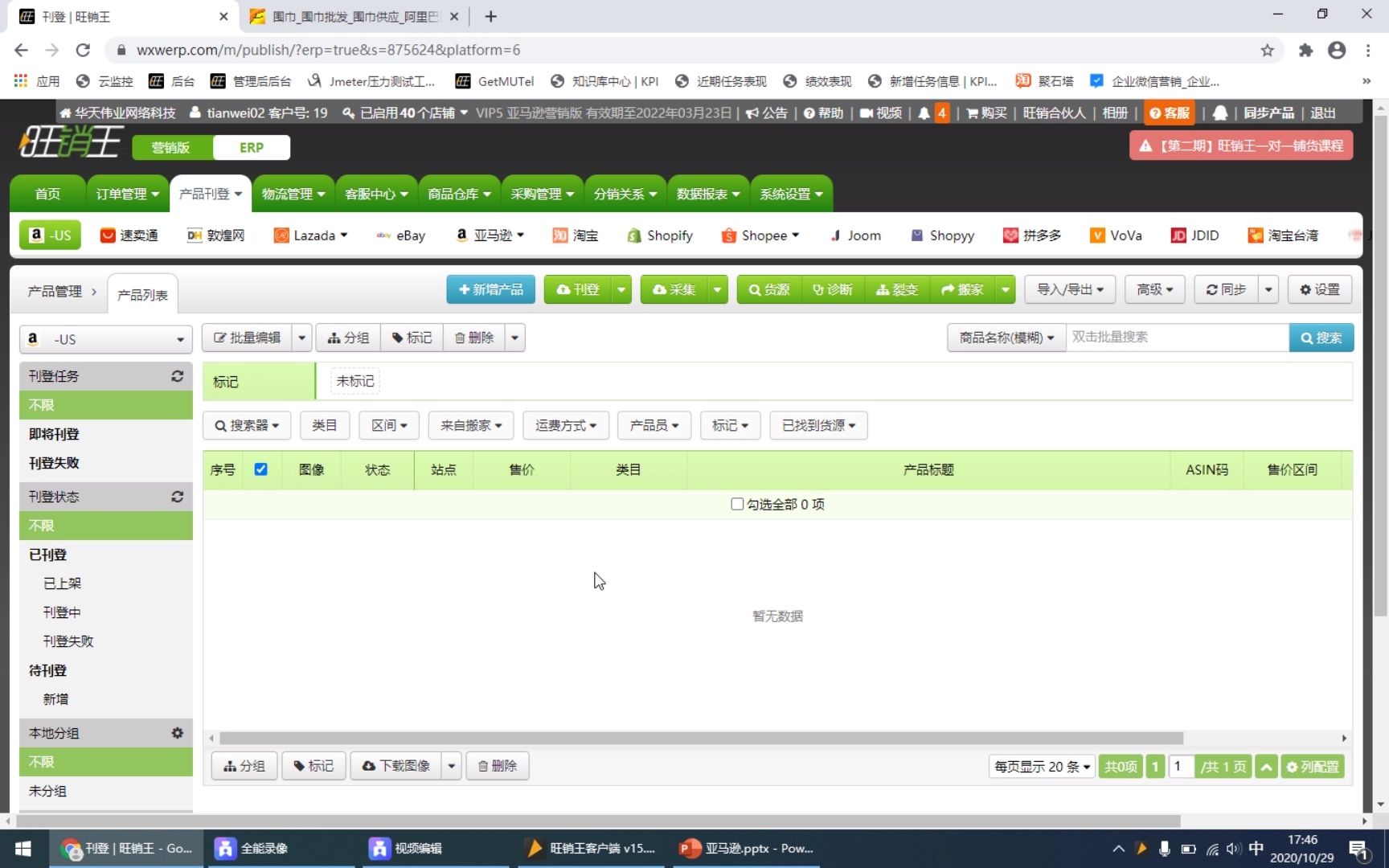Uncheck the header select-all checkbox
This screenshot has height=868, width=1389.
(260, 469)
